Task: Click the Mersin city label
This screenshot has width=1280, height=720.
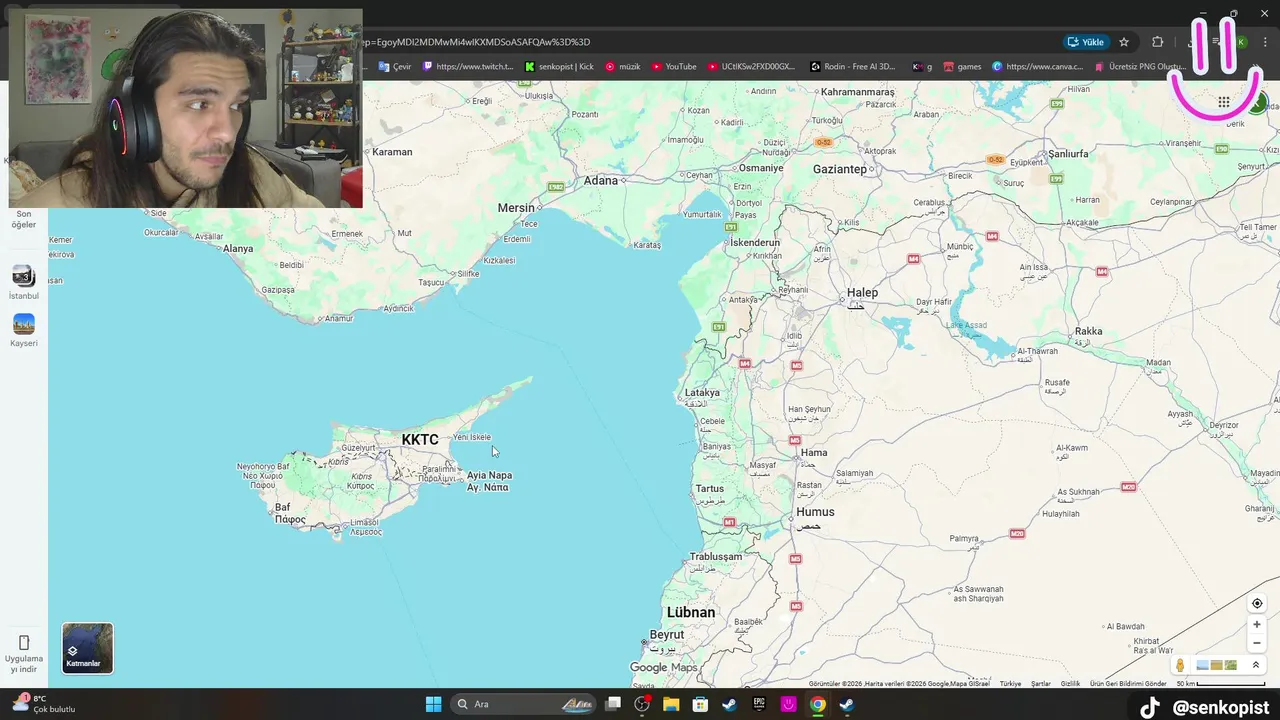Action: 517,208
